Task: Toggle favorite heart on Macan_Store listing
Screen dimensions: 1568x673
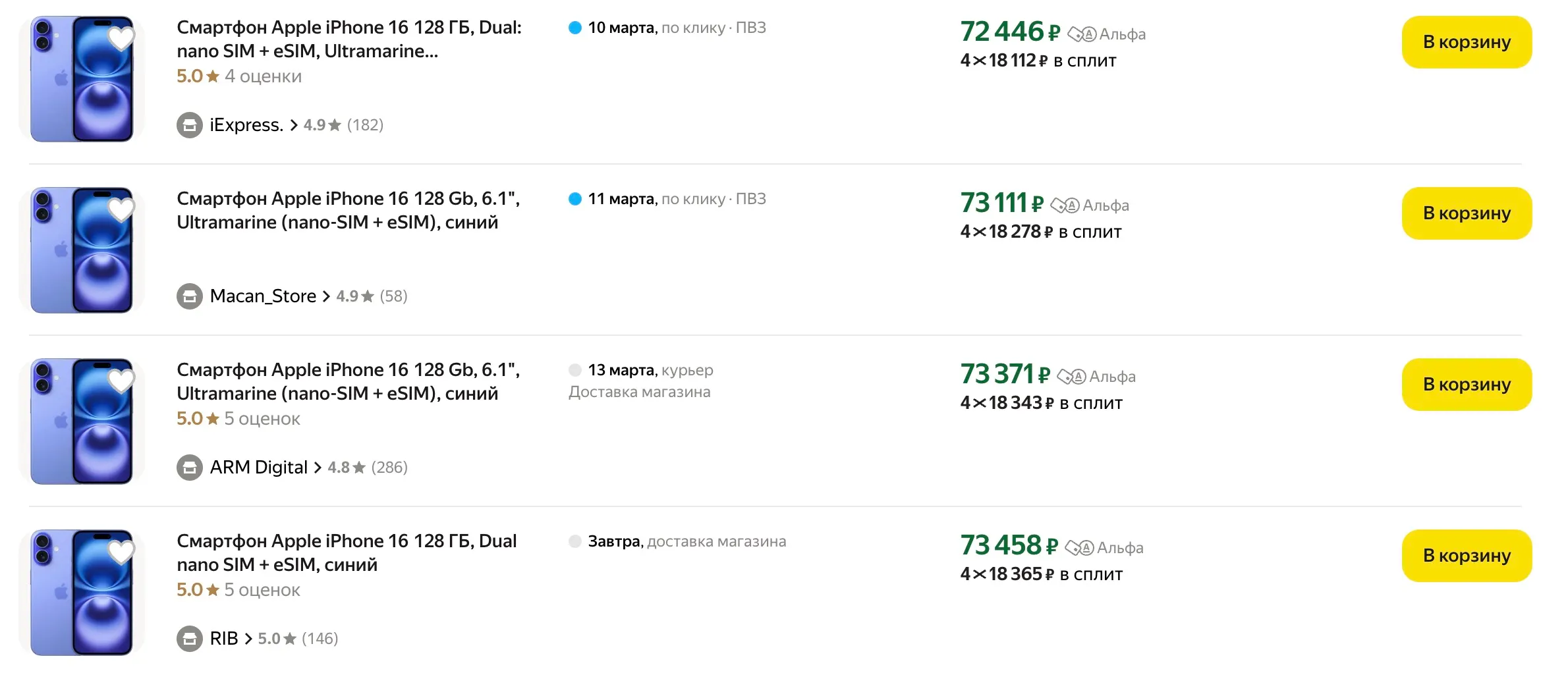Action: pos(121,210)
